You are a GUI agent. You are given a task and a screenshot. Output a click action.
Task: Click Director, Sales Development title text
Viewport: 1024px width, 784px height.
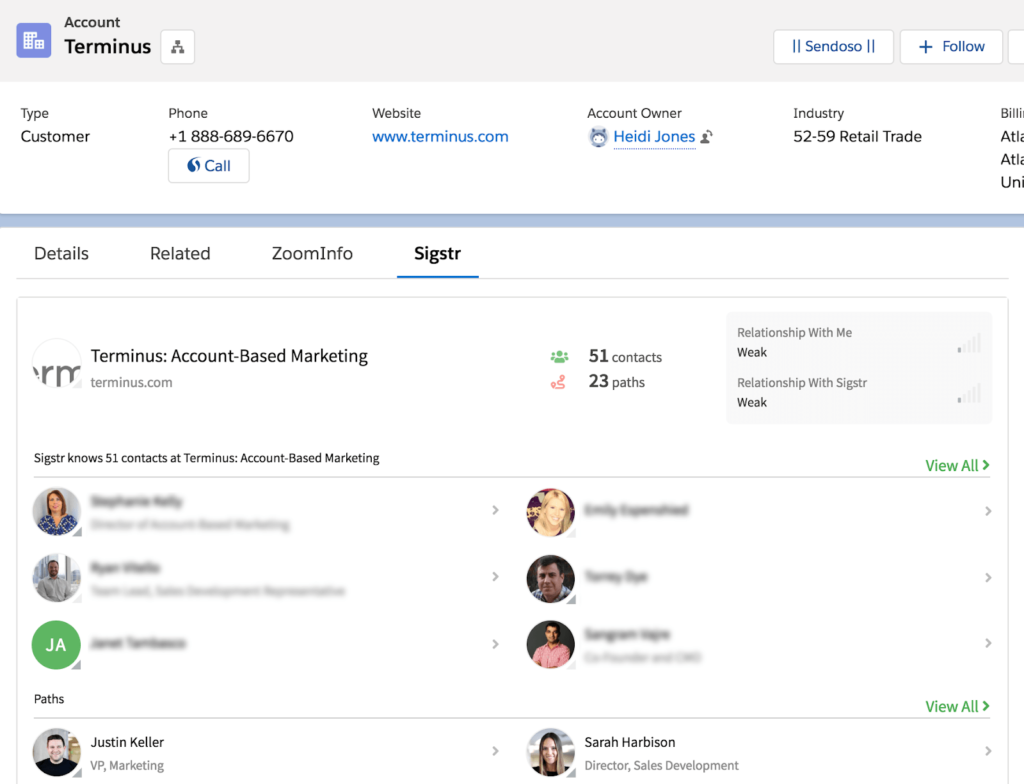tap(662, 765)
